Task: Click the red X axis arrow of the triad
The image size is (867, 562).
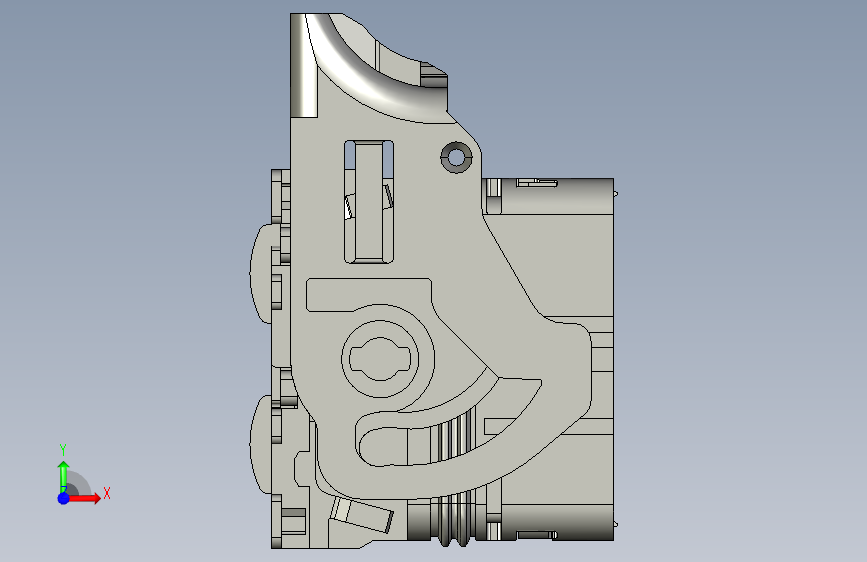Action: pyautogui.click(x=84, y=498)
